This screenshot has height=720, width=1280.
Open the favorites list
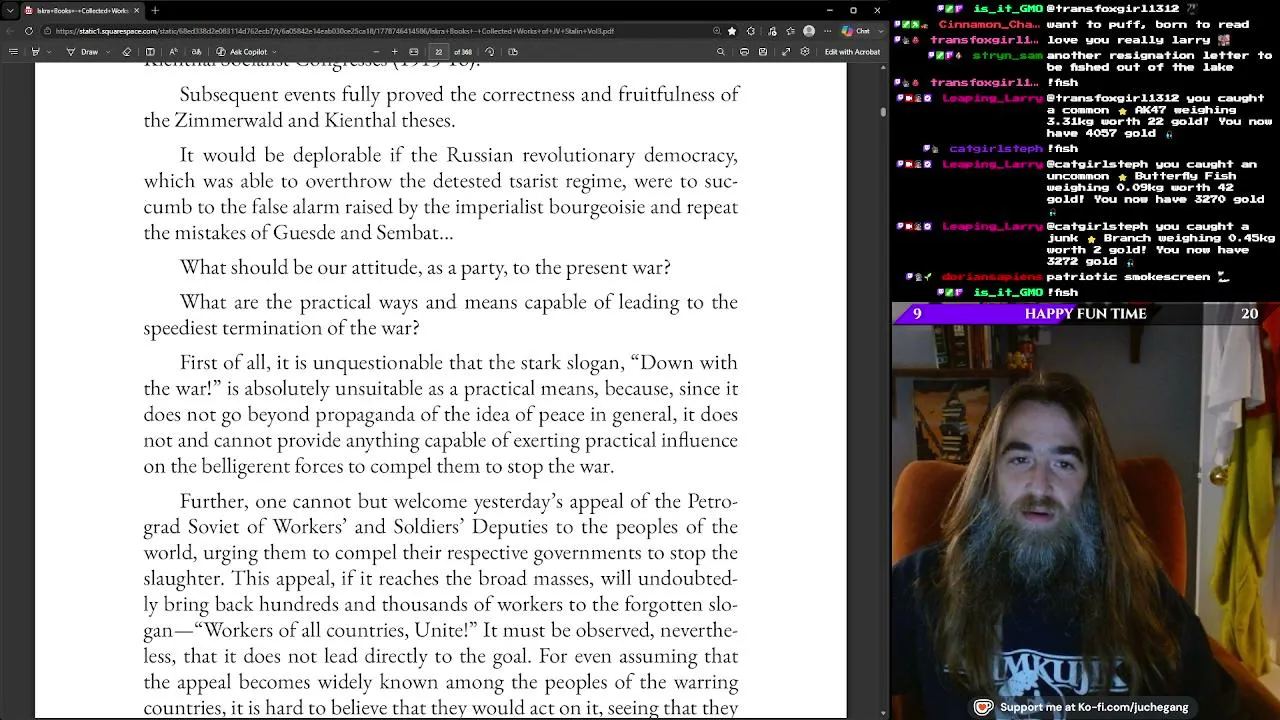(x=789, y=31)
